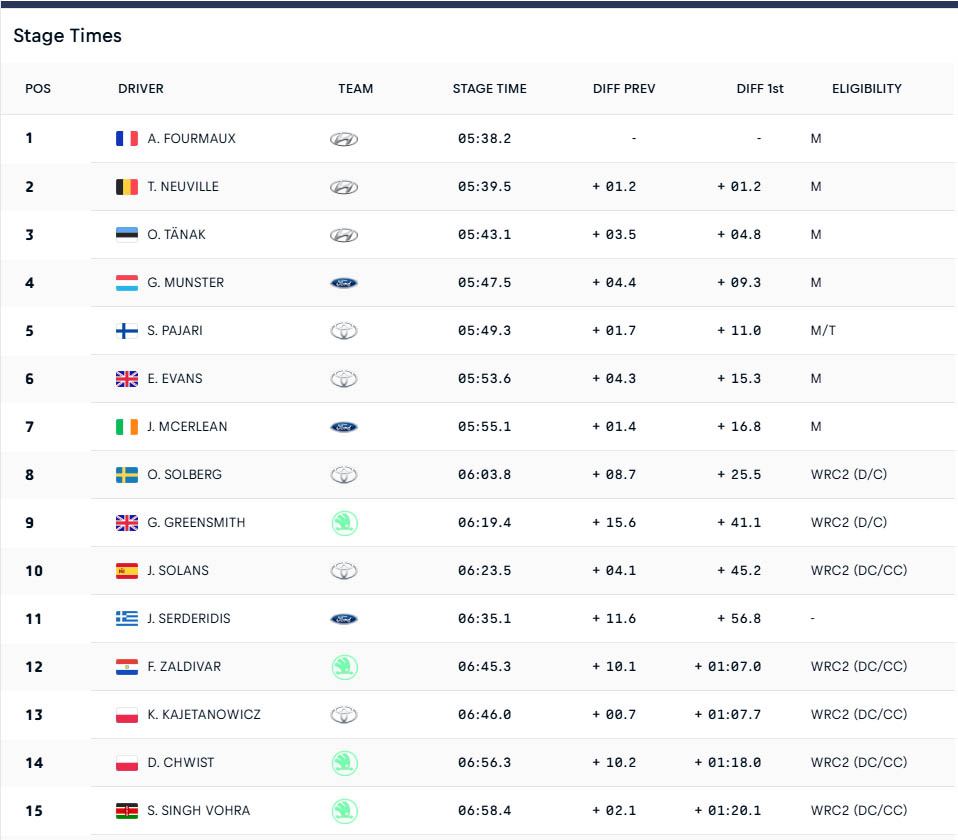Click the Toyota logo in K. Kajetanowicz's row

point(344,715)
